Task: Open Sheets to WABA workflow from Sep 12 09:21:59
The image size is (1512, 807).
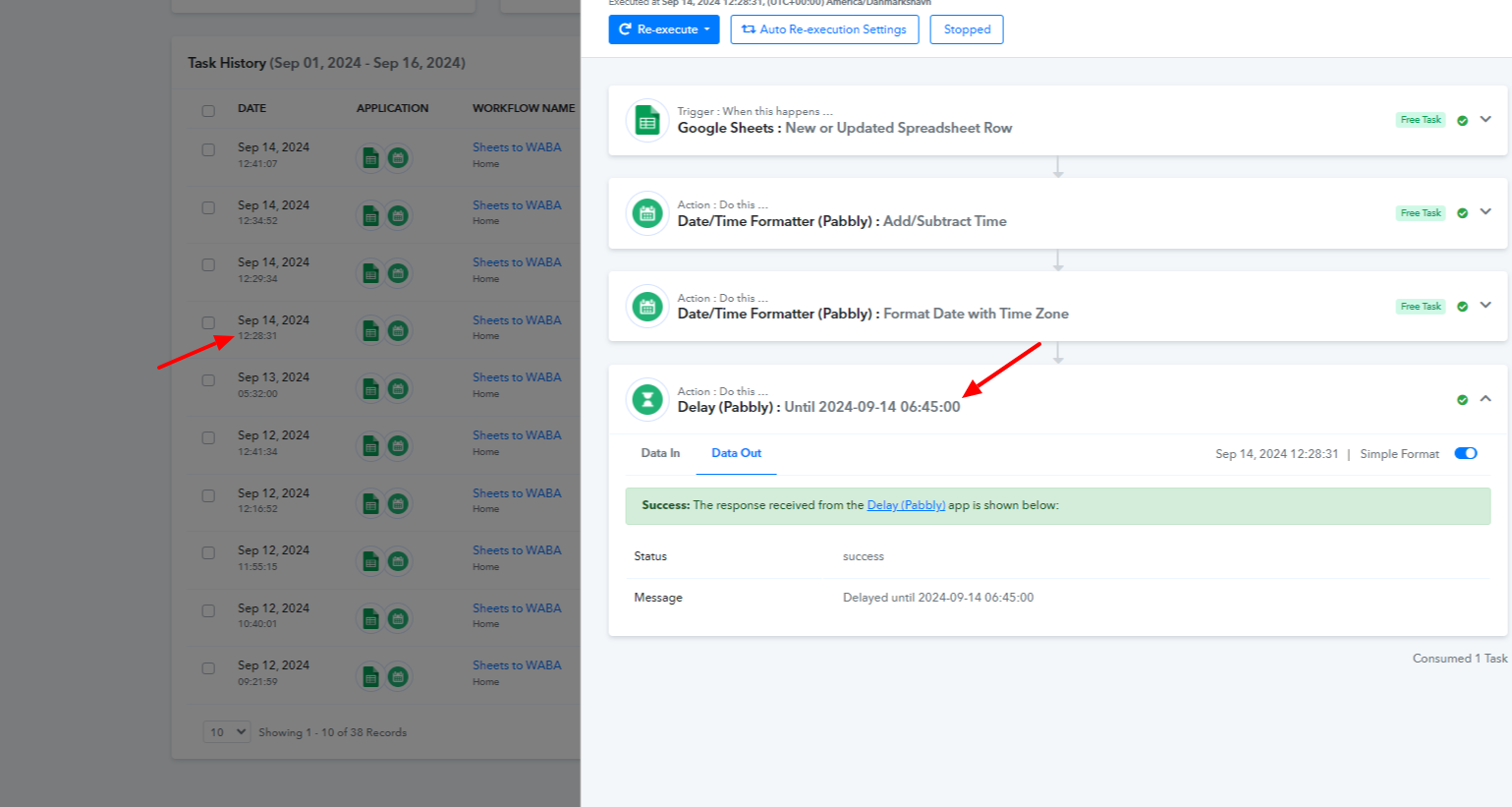Action: coord(517,665)
